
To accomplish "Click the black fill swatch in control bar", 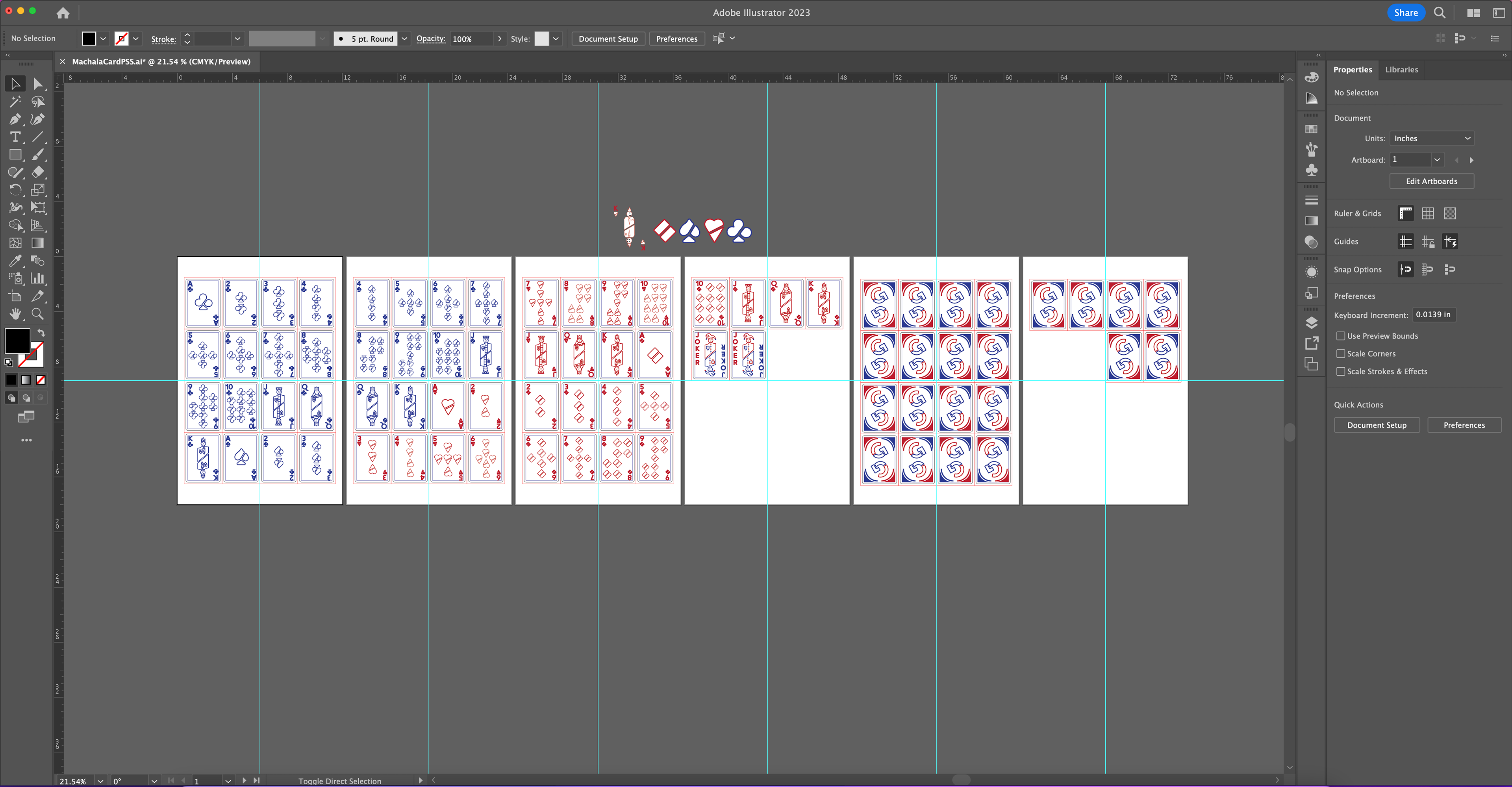I will click(x=89, y=39).
